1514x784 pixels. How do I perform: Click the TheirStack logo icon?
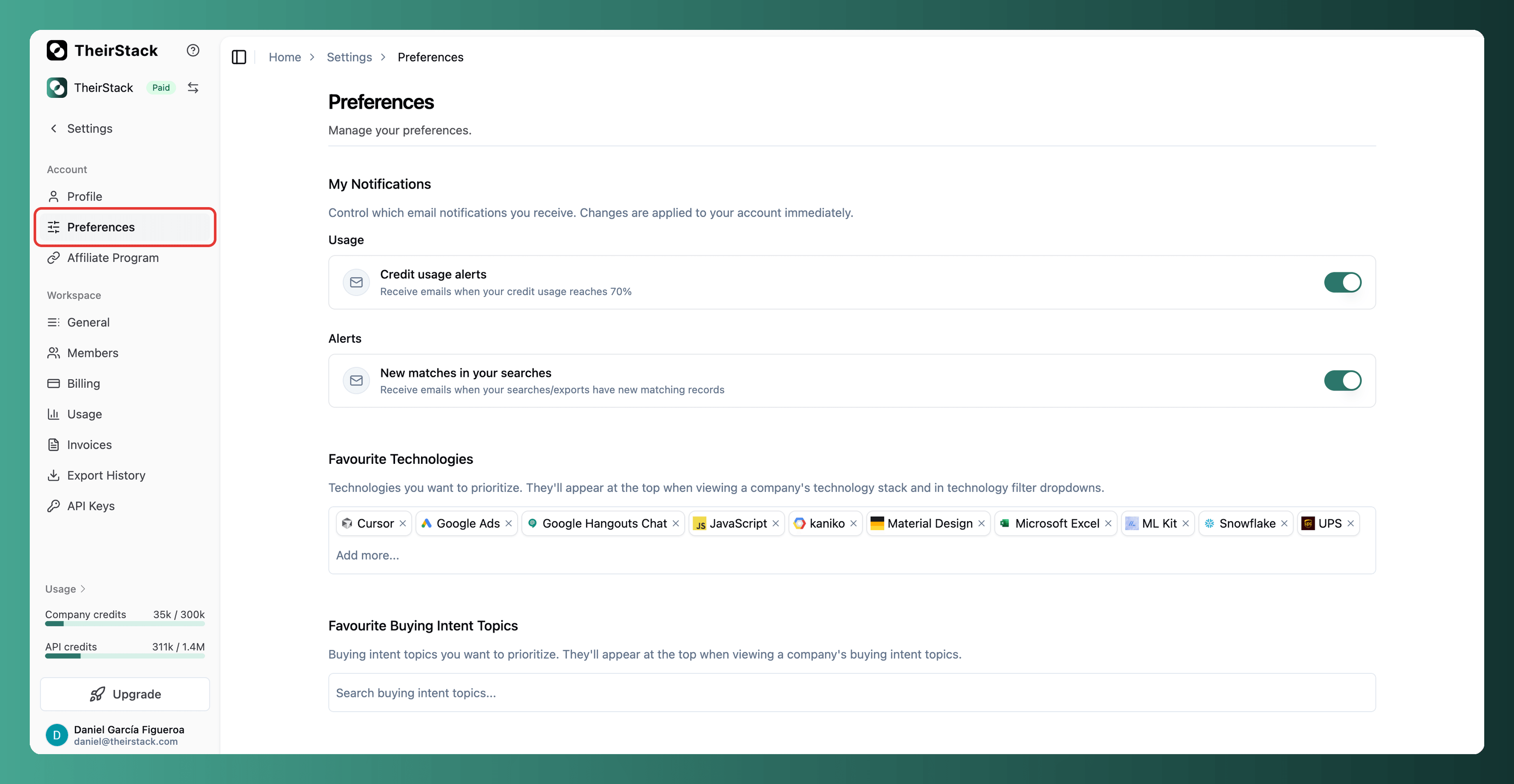[57, 51]
